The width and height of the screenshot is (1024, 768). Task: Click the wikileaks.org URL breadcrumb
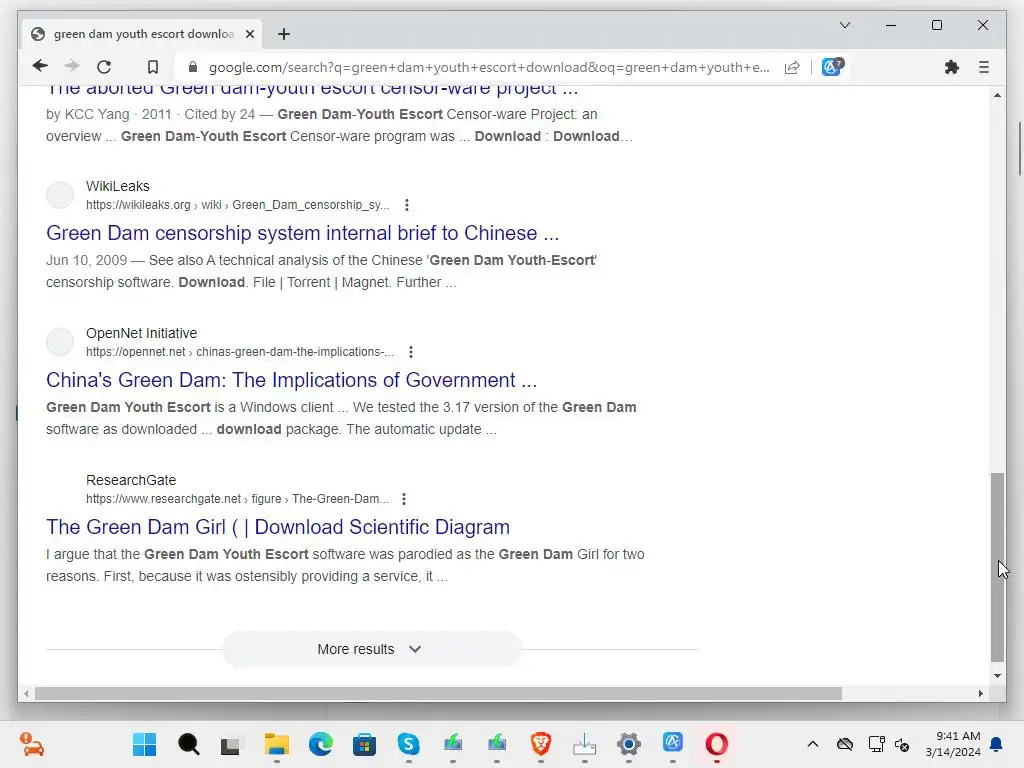click(238, 205)
